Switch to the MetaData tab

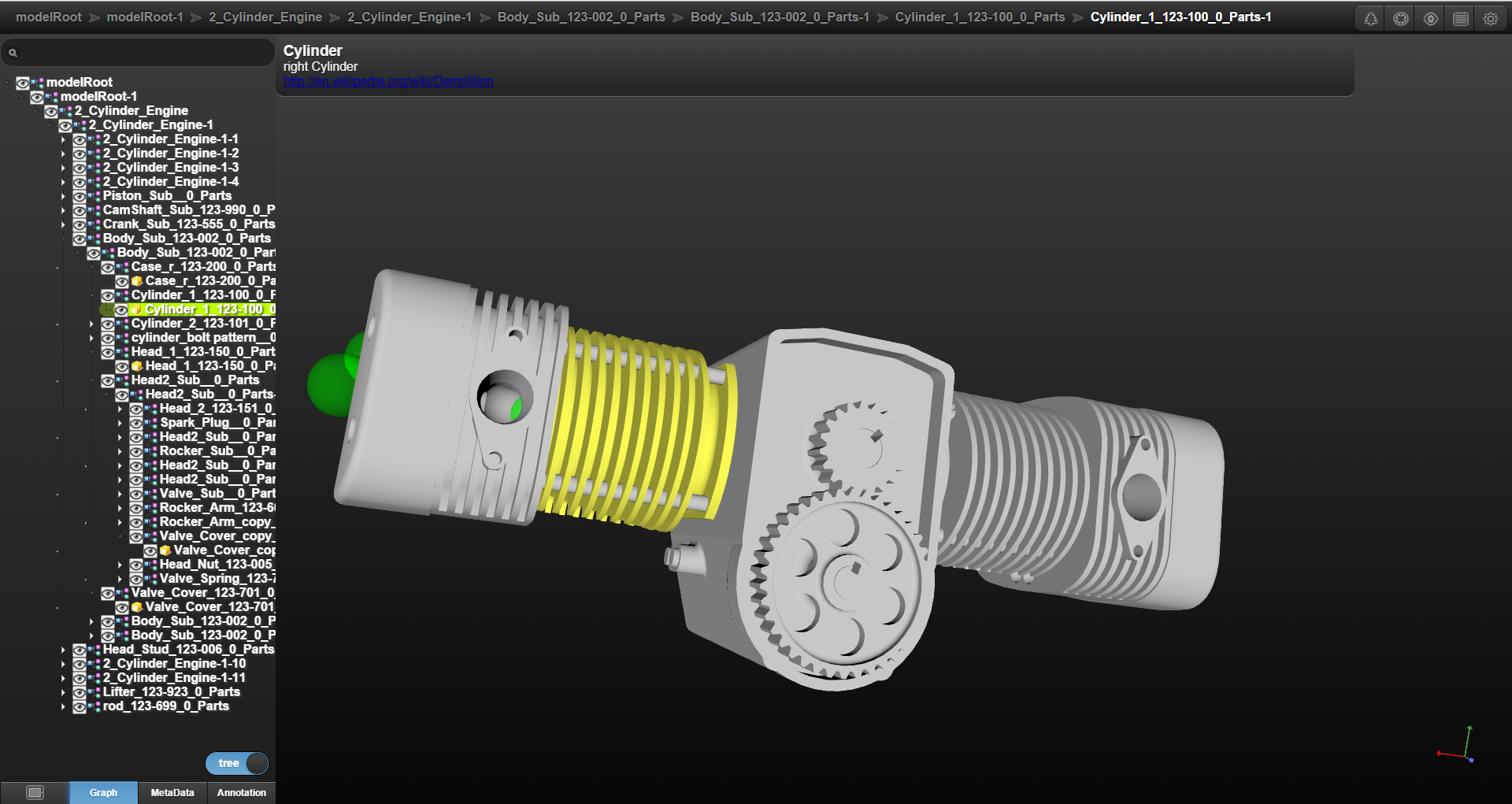pyautogui.click(x=172, y=792)
